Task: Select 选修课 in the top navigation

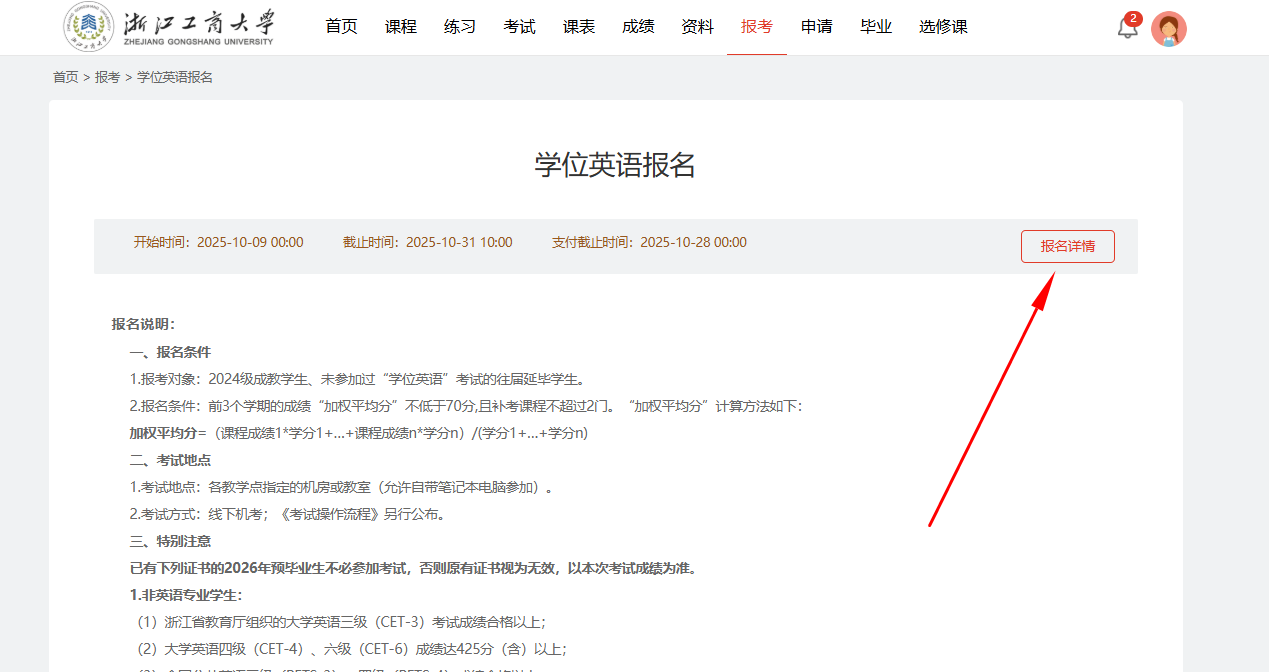Action: [x=943, y=27]
